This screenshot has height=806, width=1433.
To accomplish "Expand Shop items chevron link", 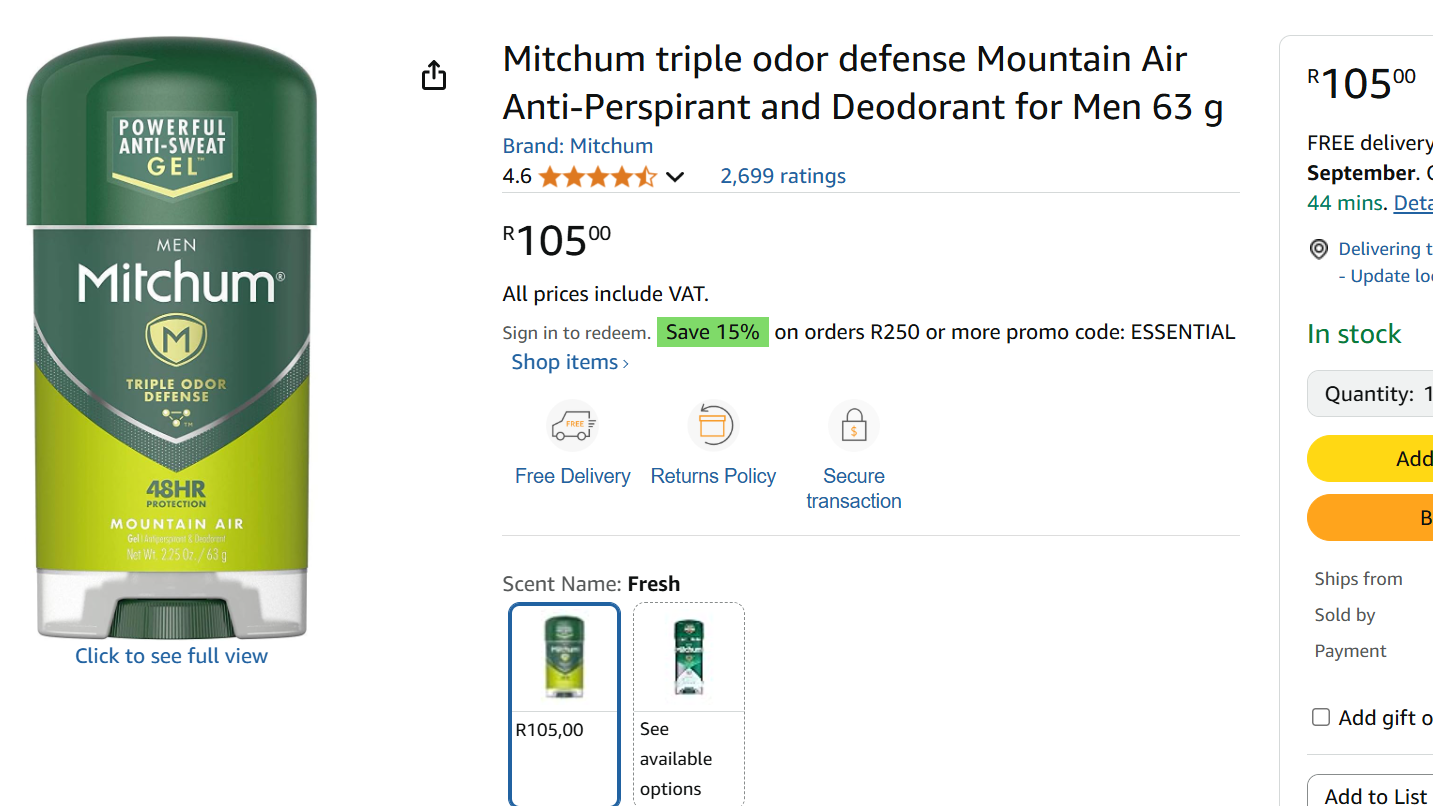I will [570, 362].
